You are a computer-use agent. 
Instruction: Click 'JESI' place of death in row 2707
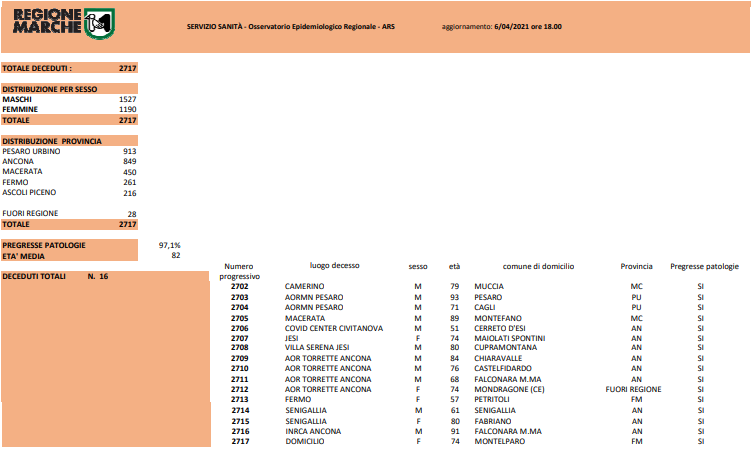click(x=291, y=339)
